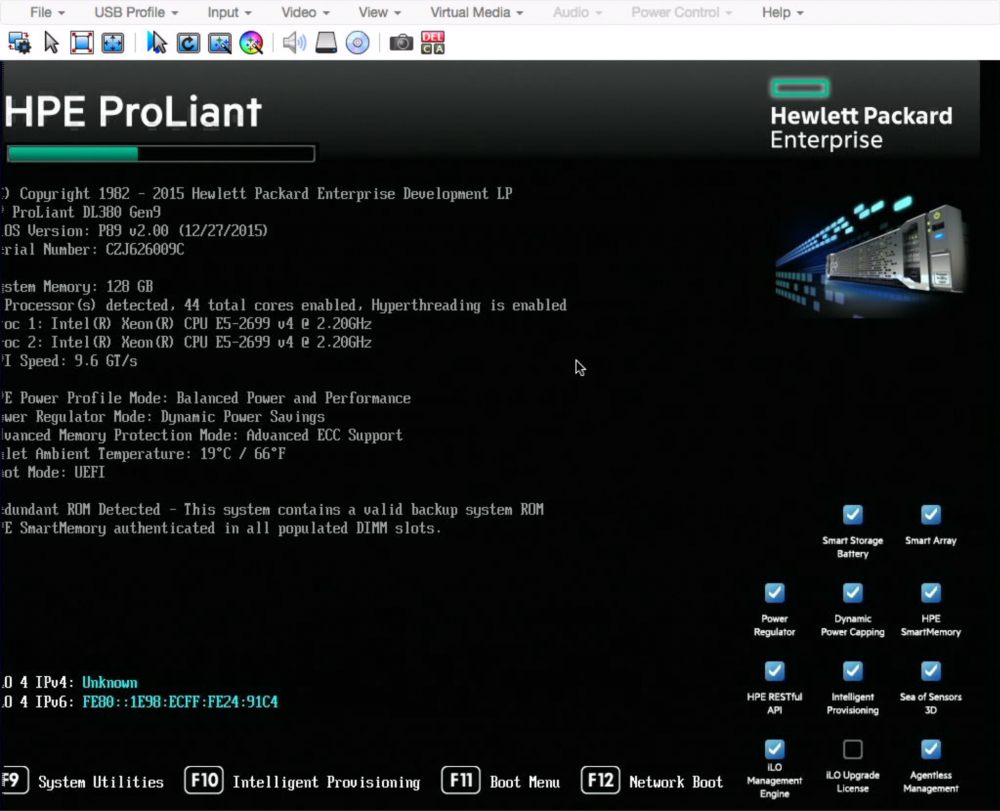Click the 'HPE ProLiant' heading
Viewport: 1000px width, 811px height.
pos(133,112)
